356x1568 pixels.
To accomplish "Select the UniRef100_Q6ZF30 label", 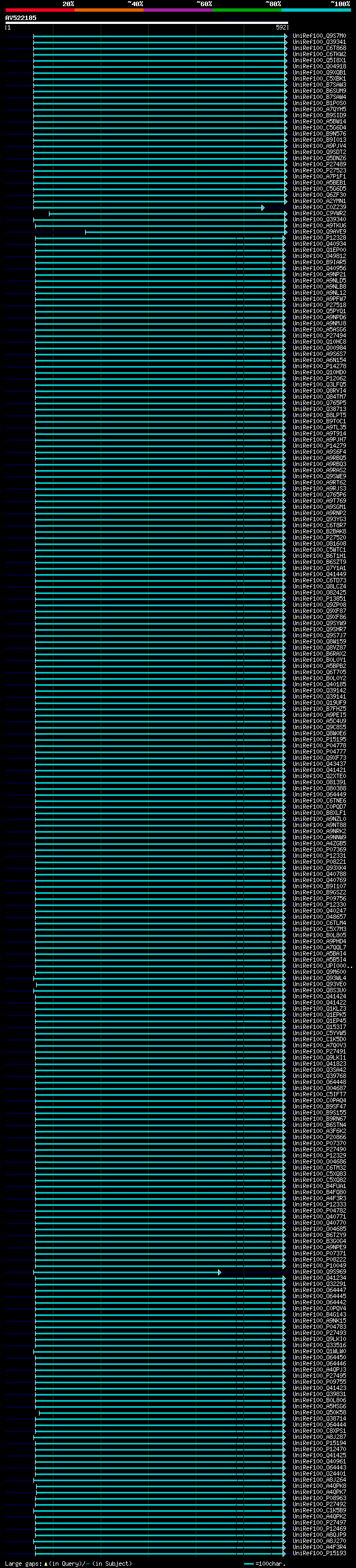I will click(319, 195).
